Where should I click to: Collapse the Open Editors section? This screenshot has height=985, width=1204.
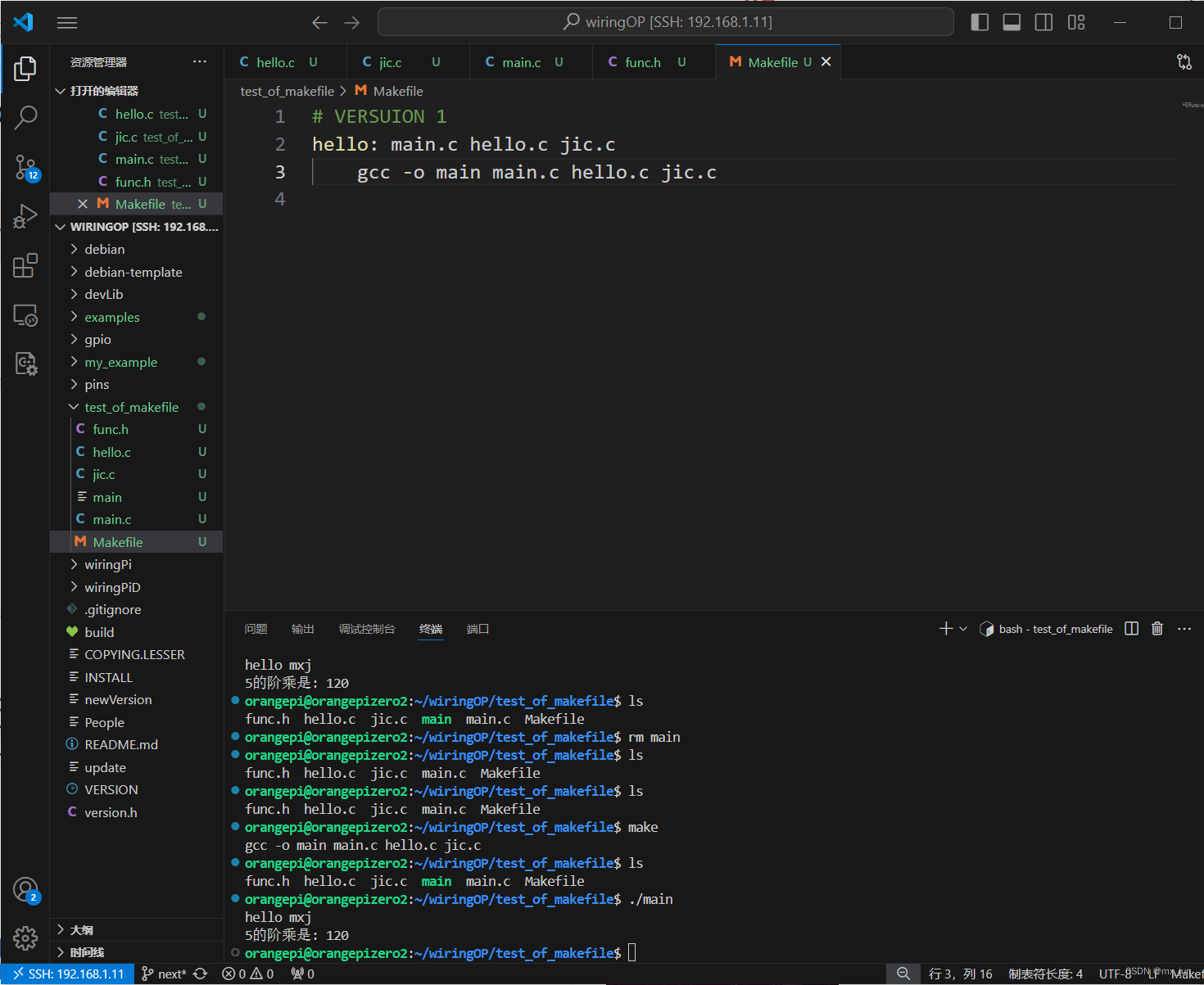coord(136,91)
